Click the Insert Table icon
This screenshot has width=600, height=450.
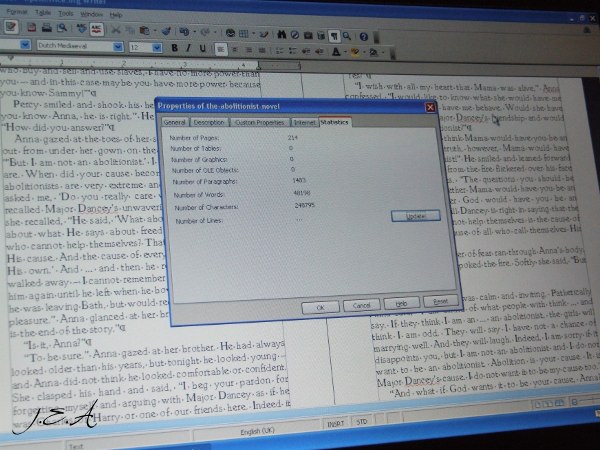pos(244,33)
